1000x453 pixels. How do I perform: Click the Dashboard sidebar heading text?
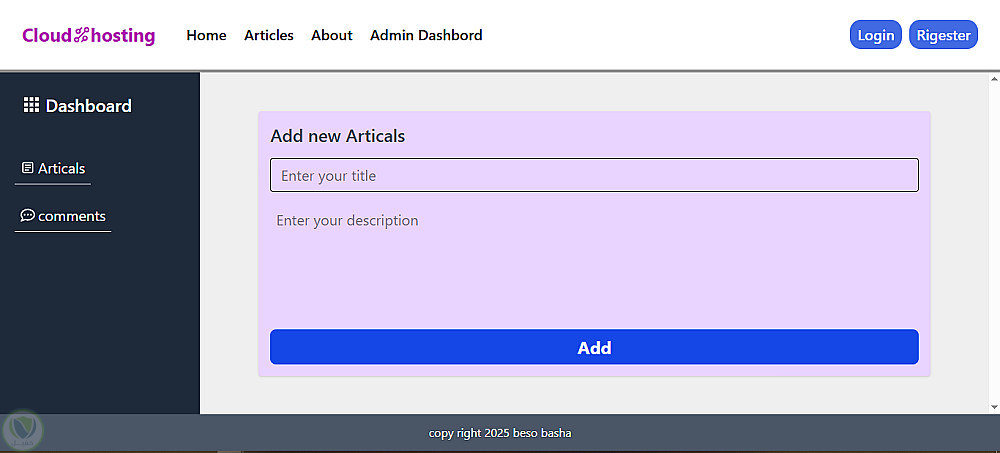pos(88,105)
